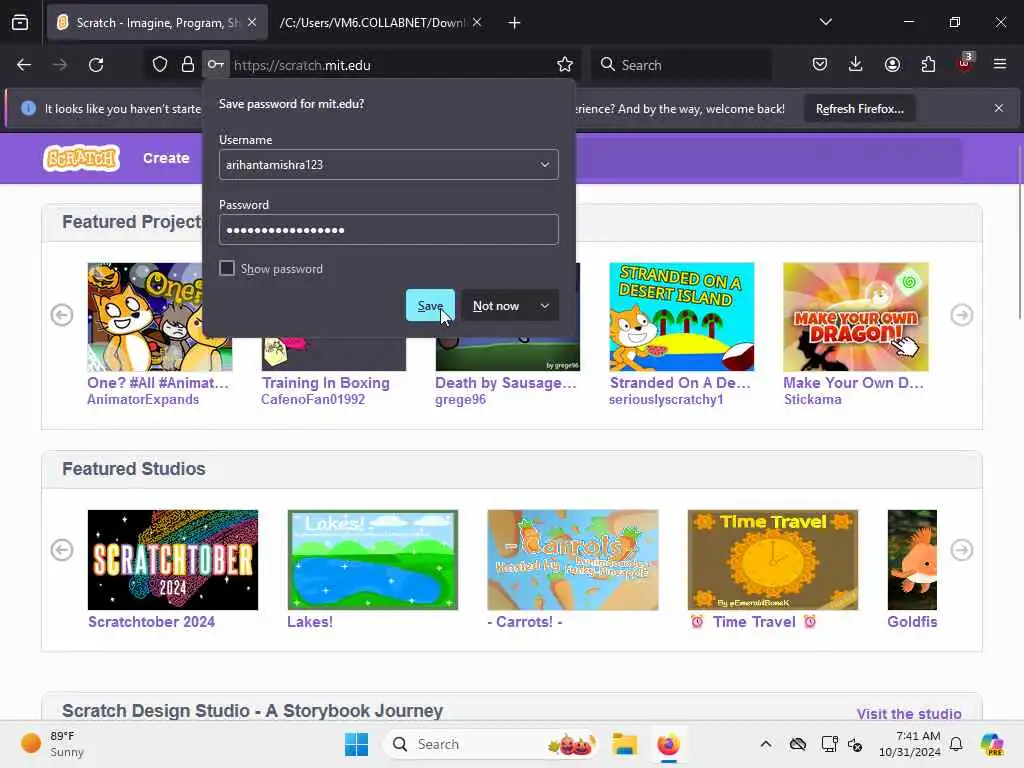The width and height of the screenshot is (1024, 768).
Task: Click the Firefox back arrow
Action: pos(24,65)
